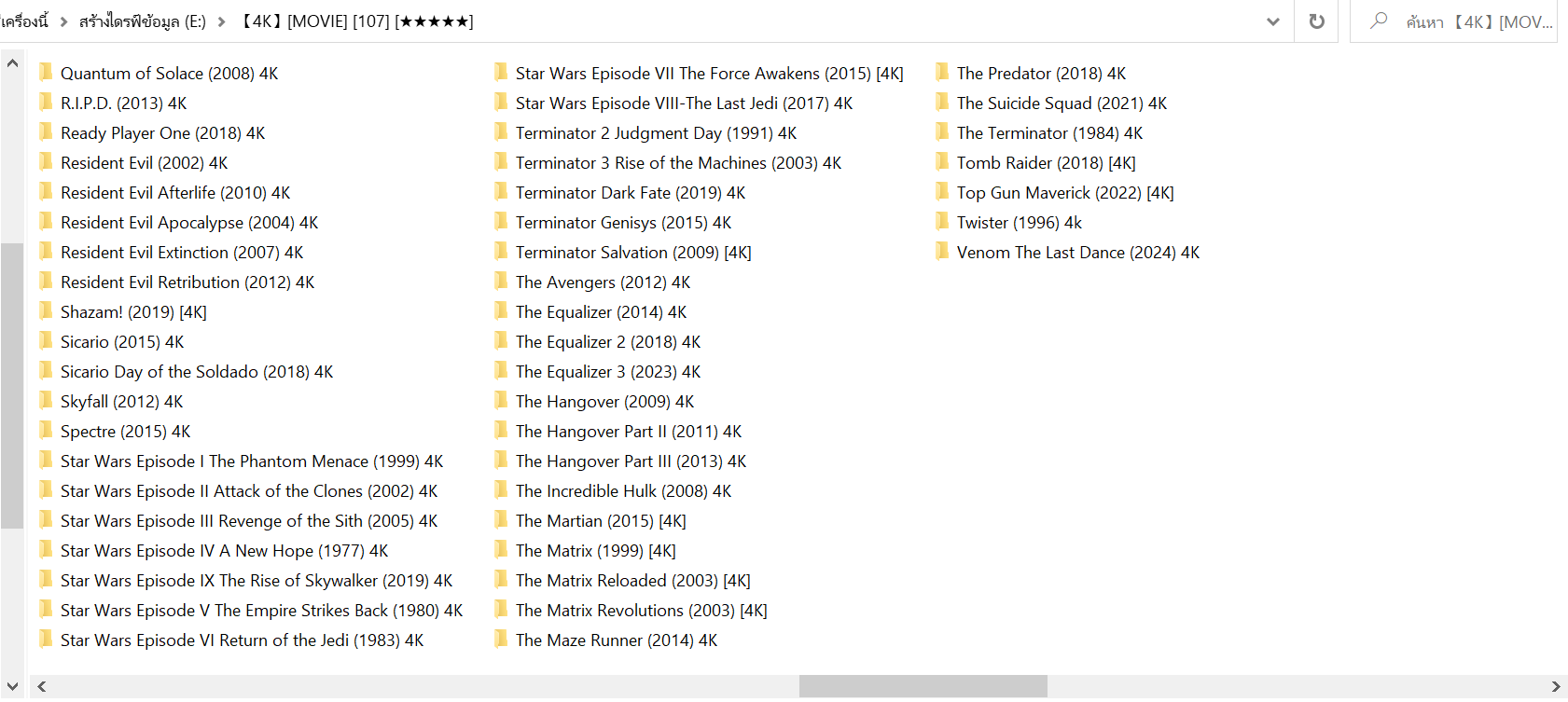The image size is (1568, 702).
Task: Select folder icon of Star Wars Episode VII
Action: point(501,73)
